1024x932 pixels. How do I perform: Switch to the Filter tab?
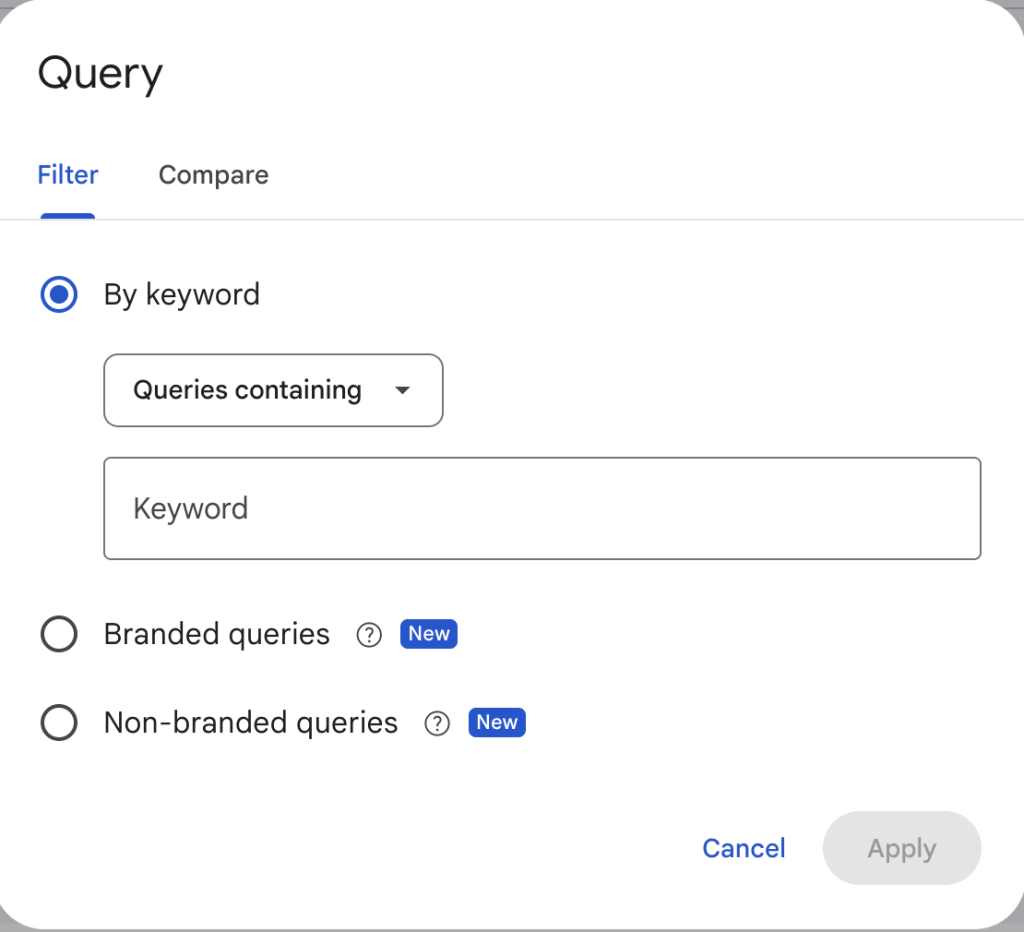click(68, 175)
